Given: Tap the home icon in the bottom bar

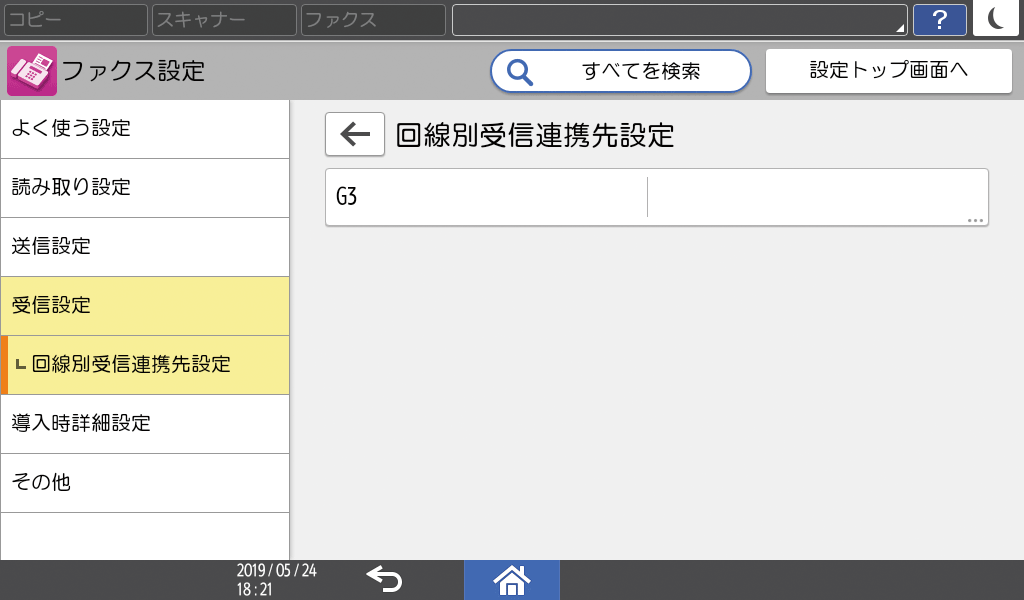Looking at the screenshot, I should (511, 580).
